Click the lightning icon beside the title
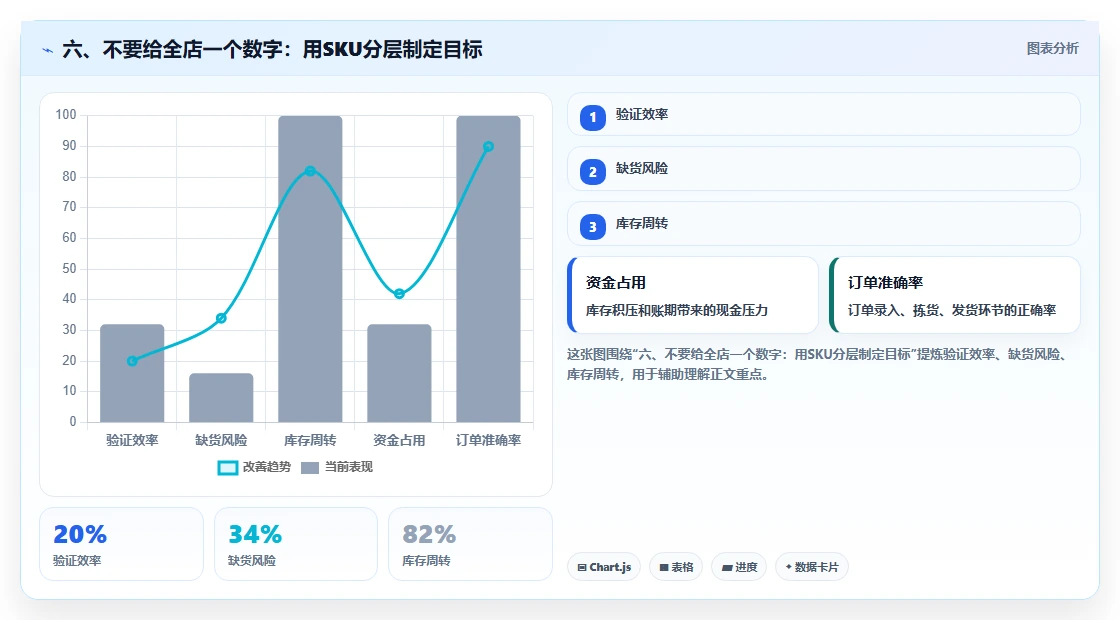The height and width of the screenshot is (620, 1120). click(x=48, y=50)
